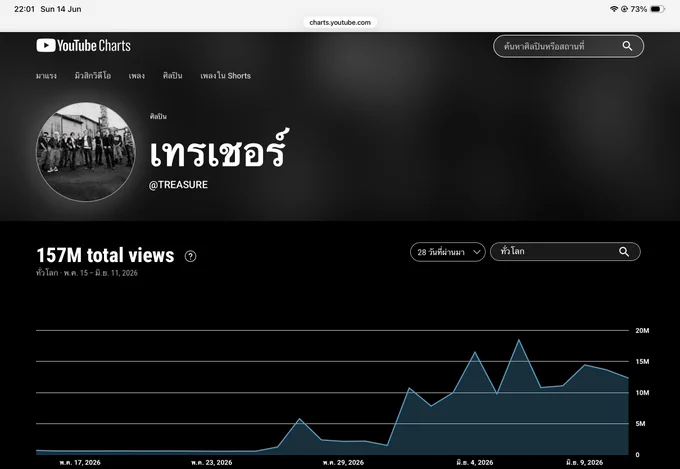
Task: Click the highest peak of the views chart
Action: tap(519, 340)
